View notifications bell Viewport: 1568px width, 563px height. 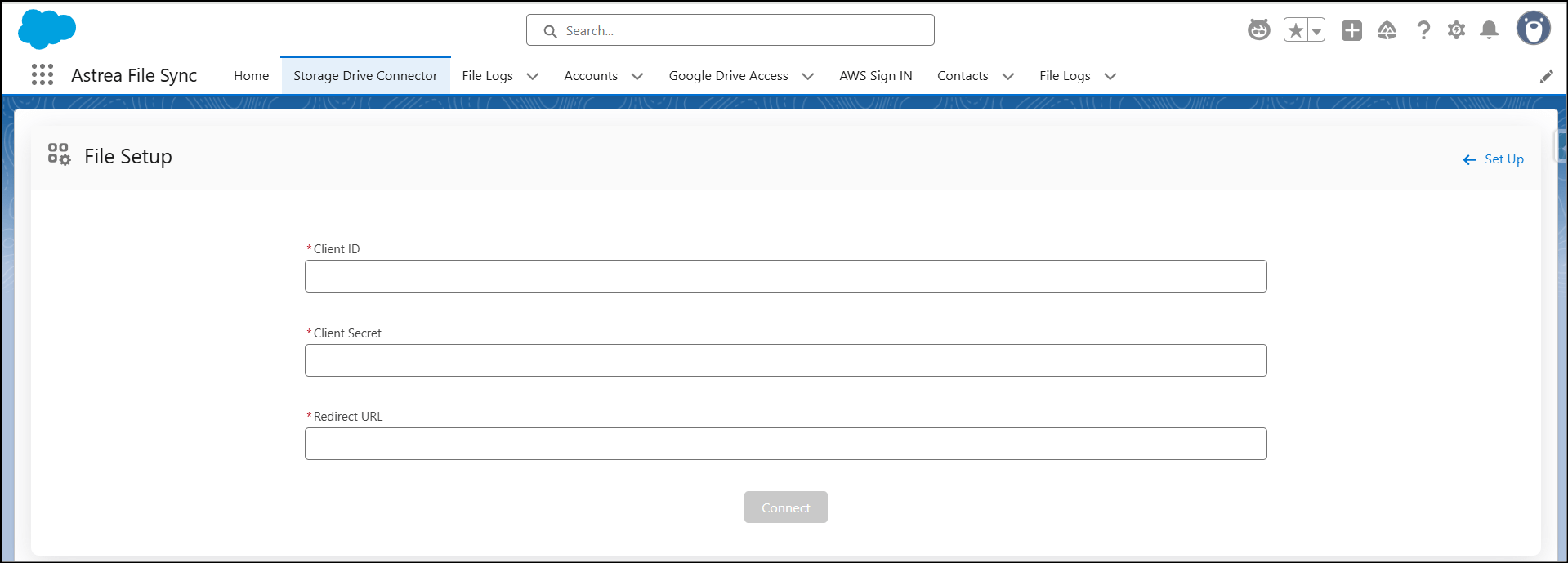pyautogui.click(x=1489, y=30)
